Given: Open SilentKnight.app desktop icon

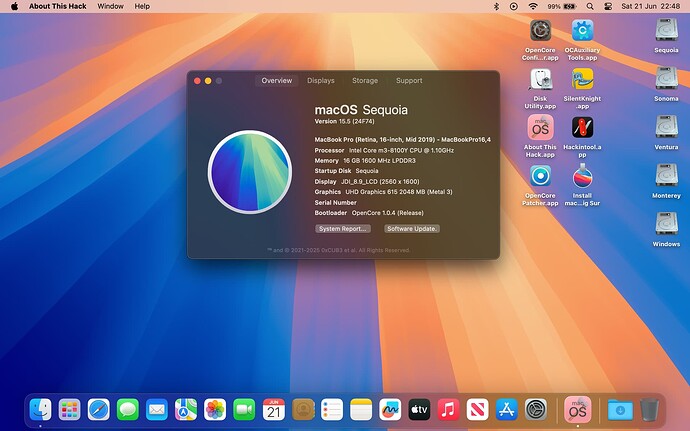Looking at the screenshot, I should pos(582,80).
